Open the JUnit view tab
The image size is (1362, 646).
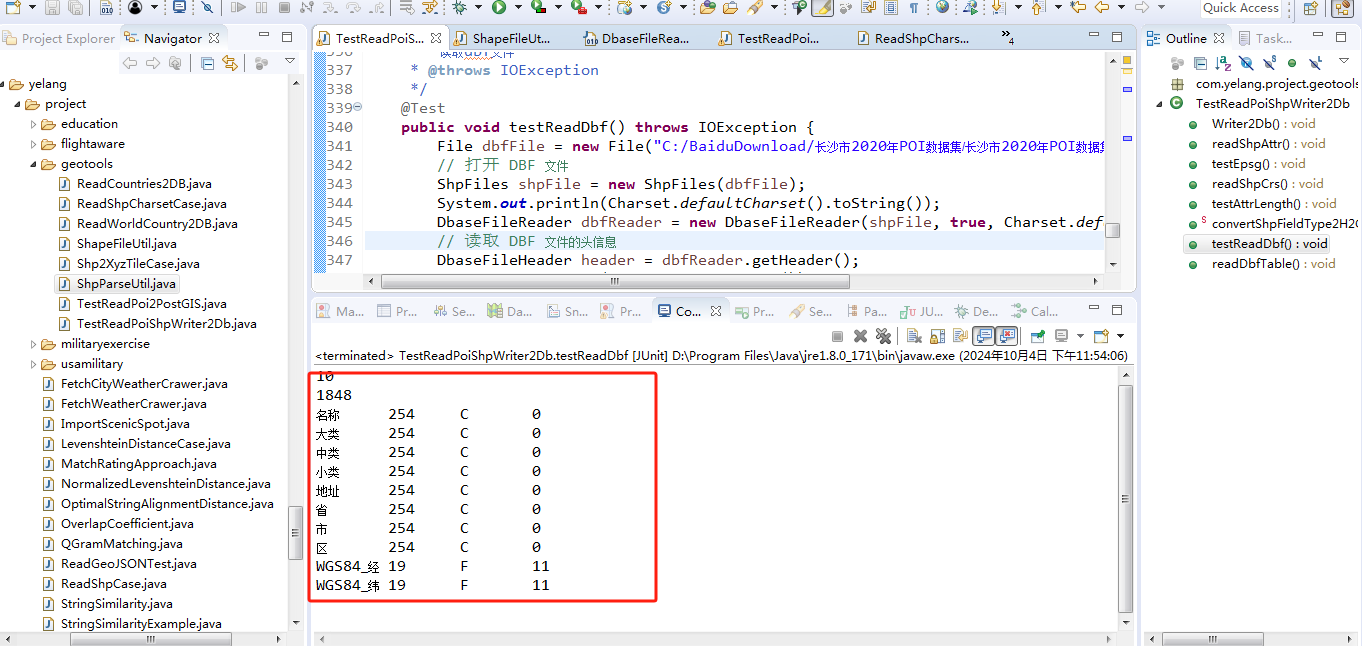[920, 311]
